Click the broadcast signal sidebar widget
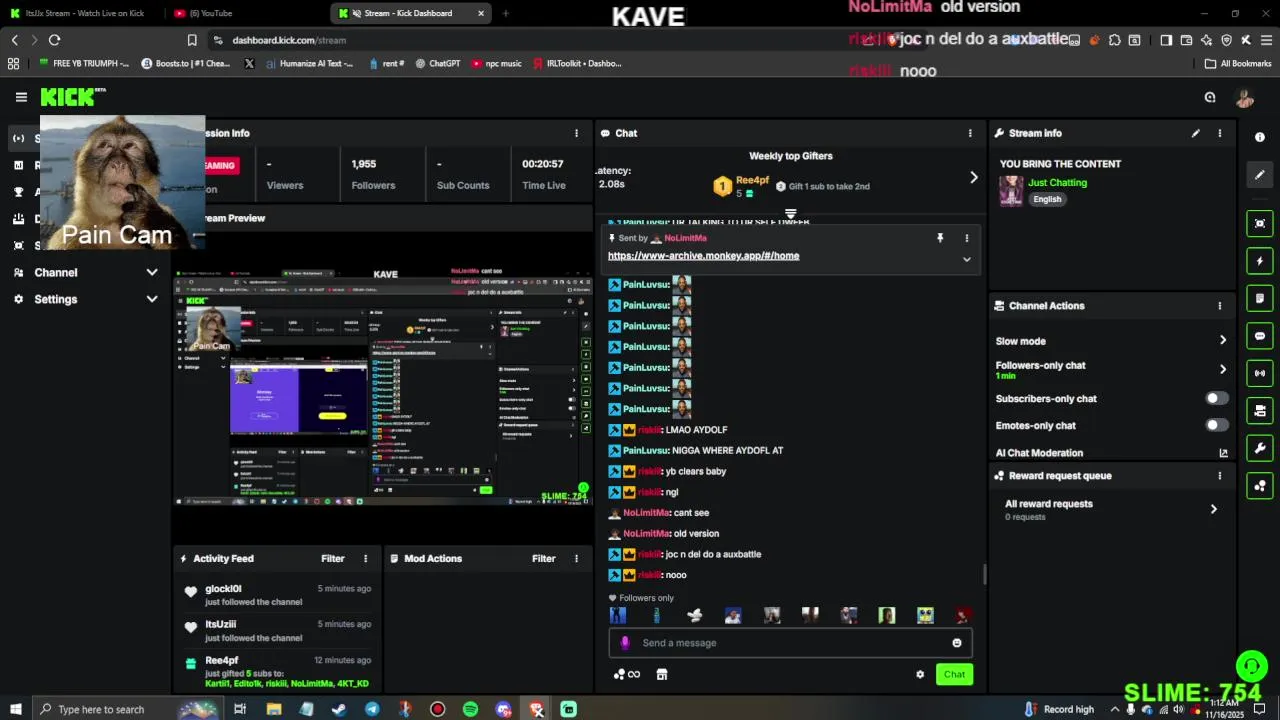 [1260, 373]
